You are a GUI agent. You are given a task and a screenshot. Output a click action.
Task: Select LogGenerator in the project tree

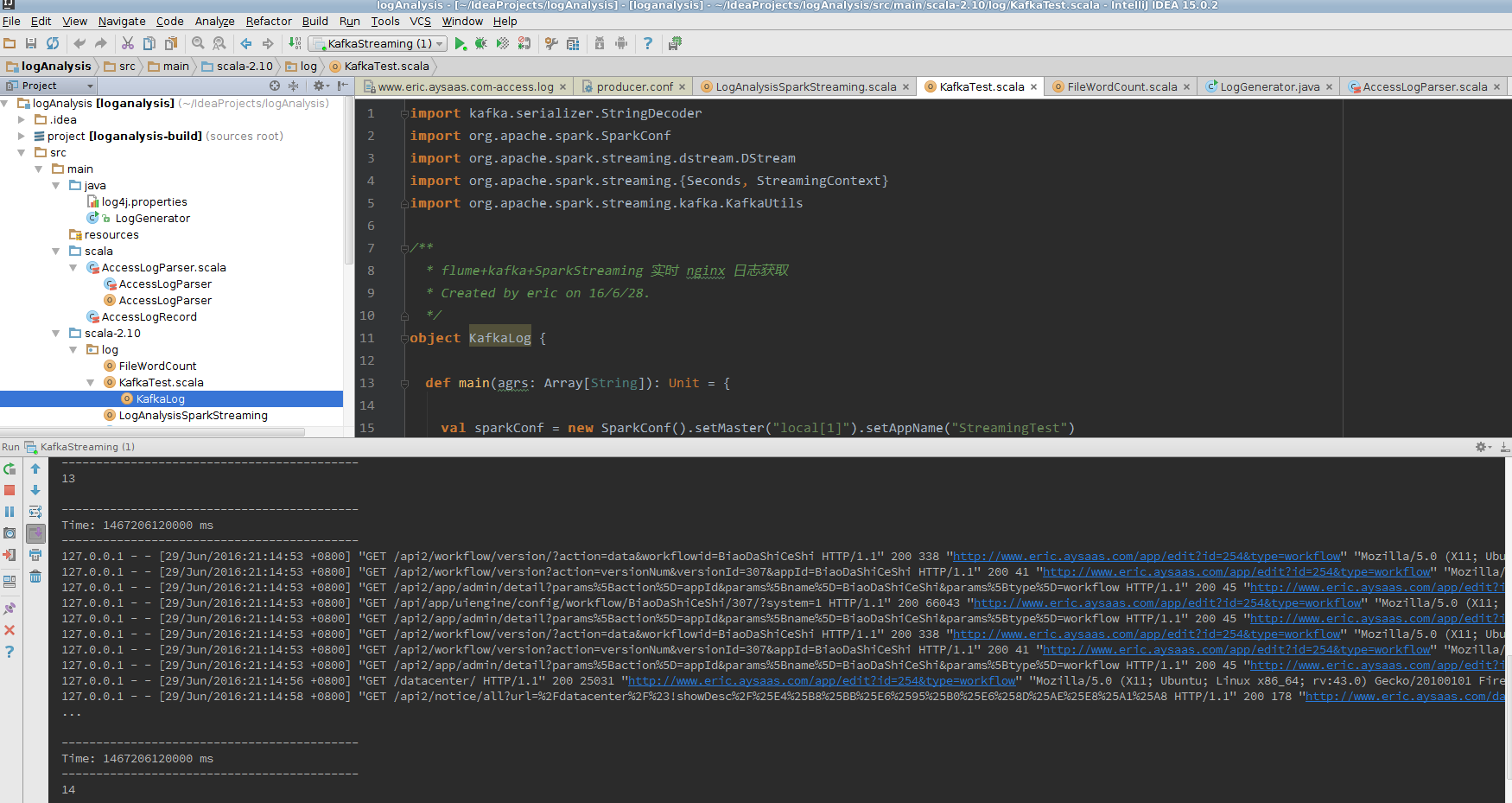[152, 219]
